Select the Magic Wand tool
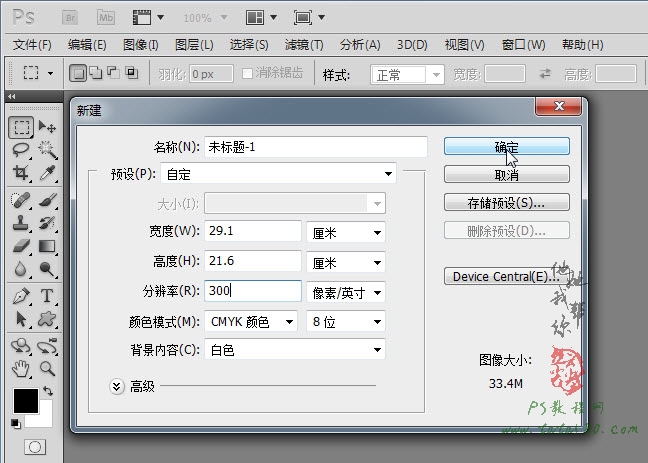The image size is (648, 463). [x=47, y=150]
